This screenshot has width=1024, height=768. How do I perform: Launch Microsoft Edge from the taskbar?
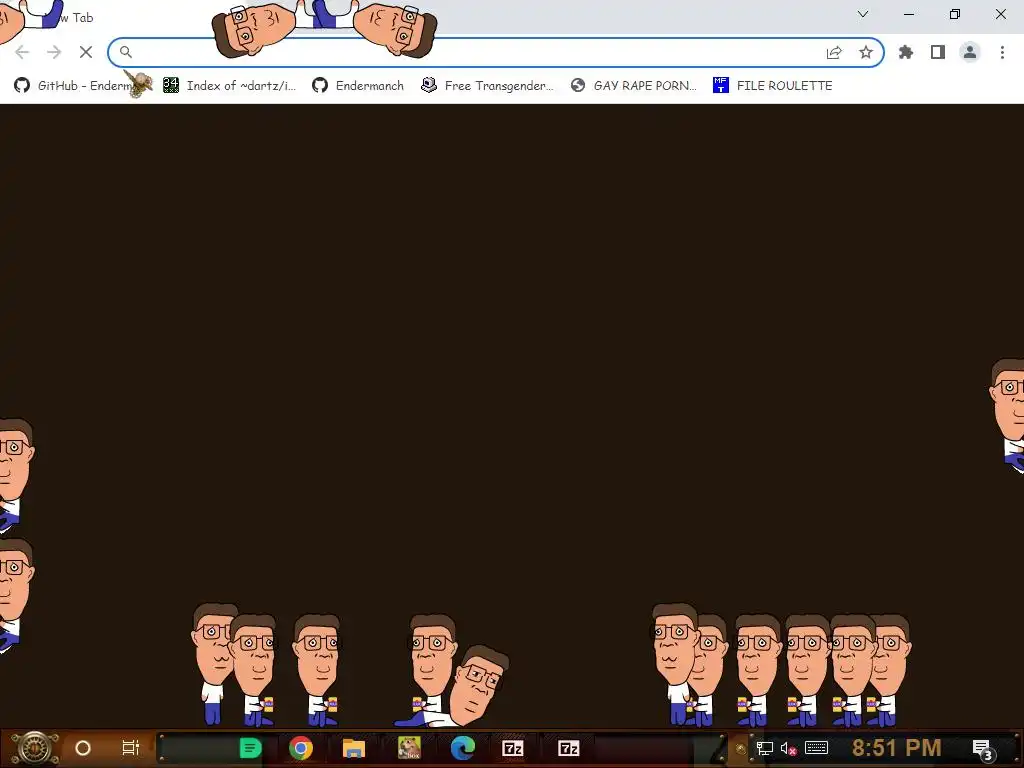(463, 748)
